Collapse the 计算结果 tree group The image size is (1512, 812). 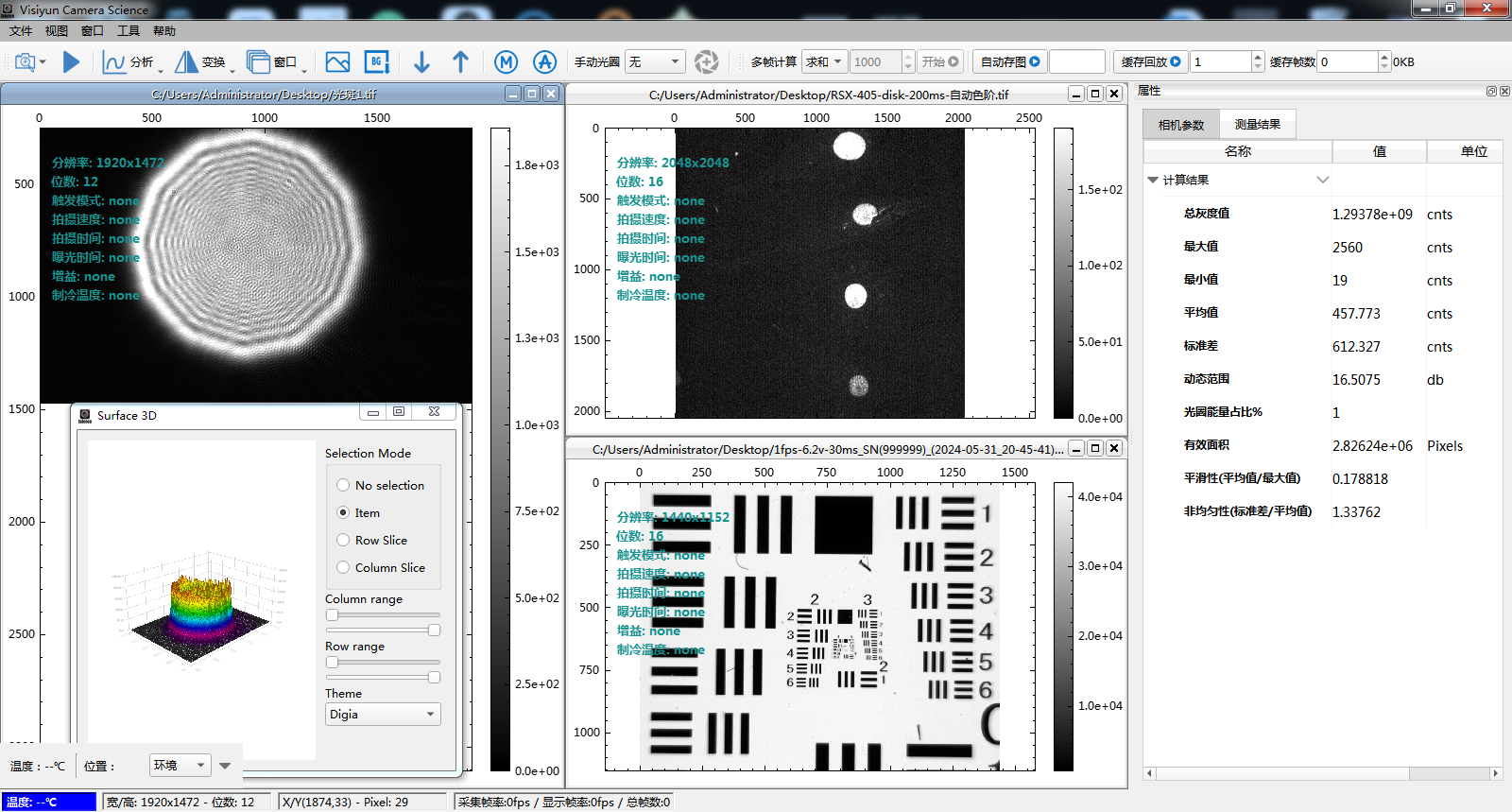1153,180
